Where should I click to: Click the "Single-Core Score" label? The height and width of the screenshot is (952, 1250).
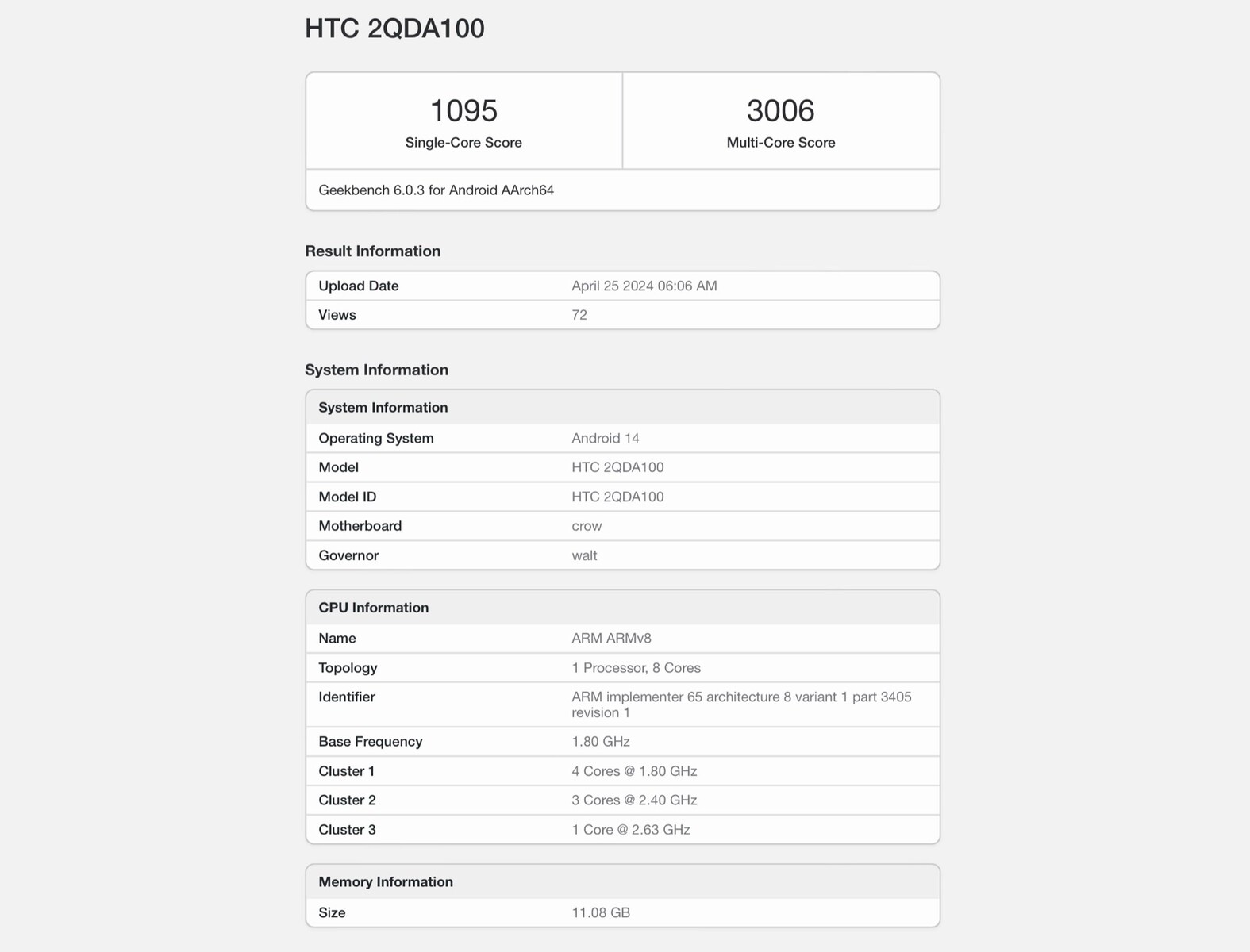463,143
